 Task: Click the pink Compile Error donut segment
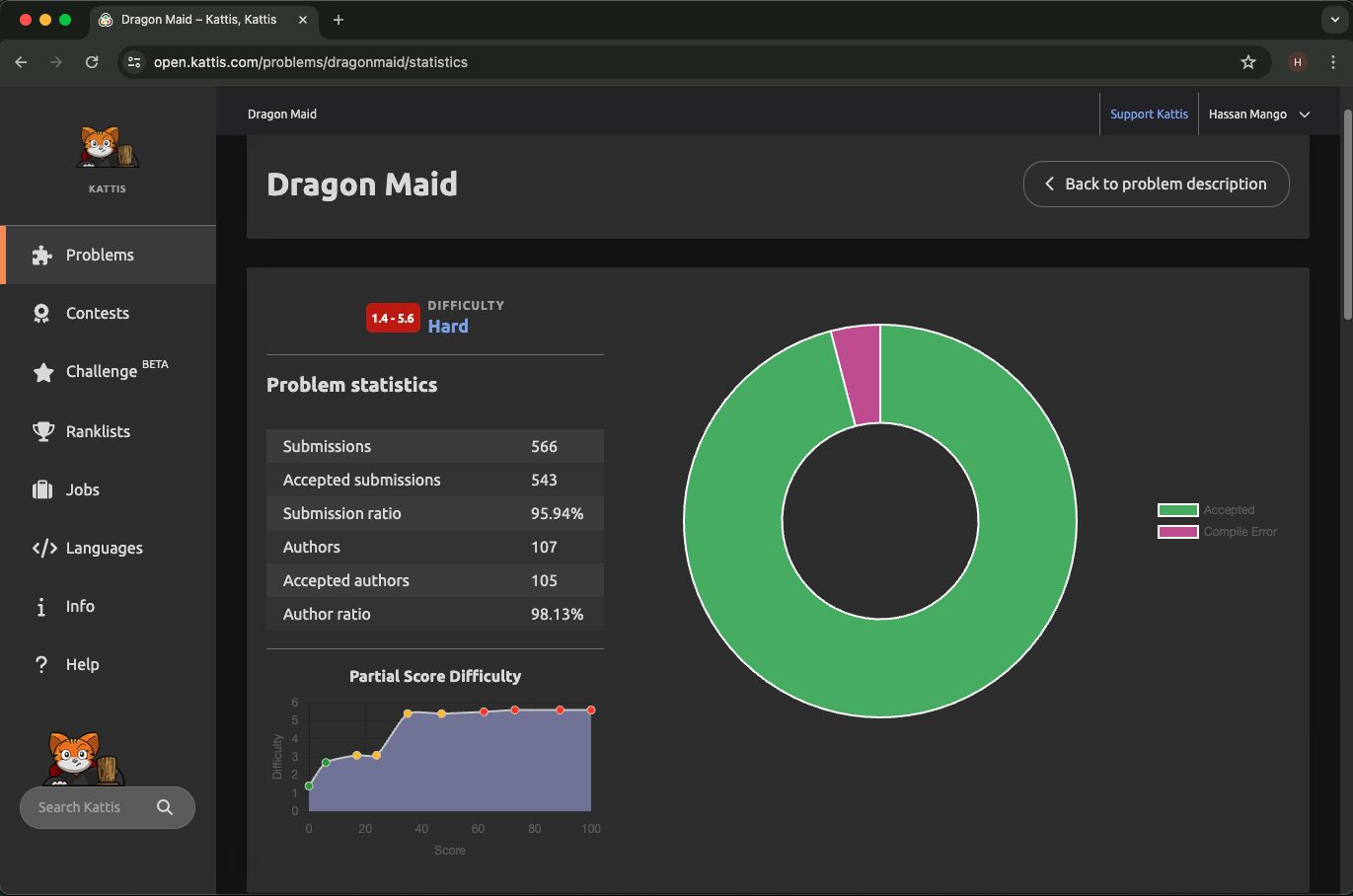coord(860,375)
